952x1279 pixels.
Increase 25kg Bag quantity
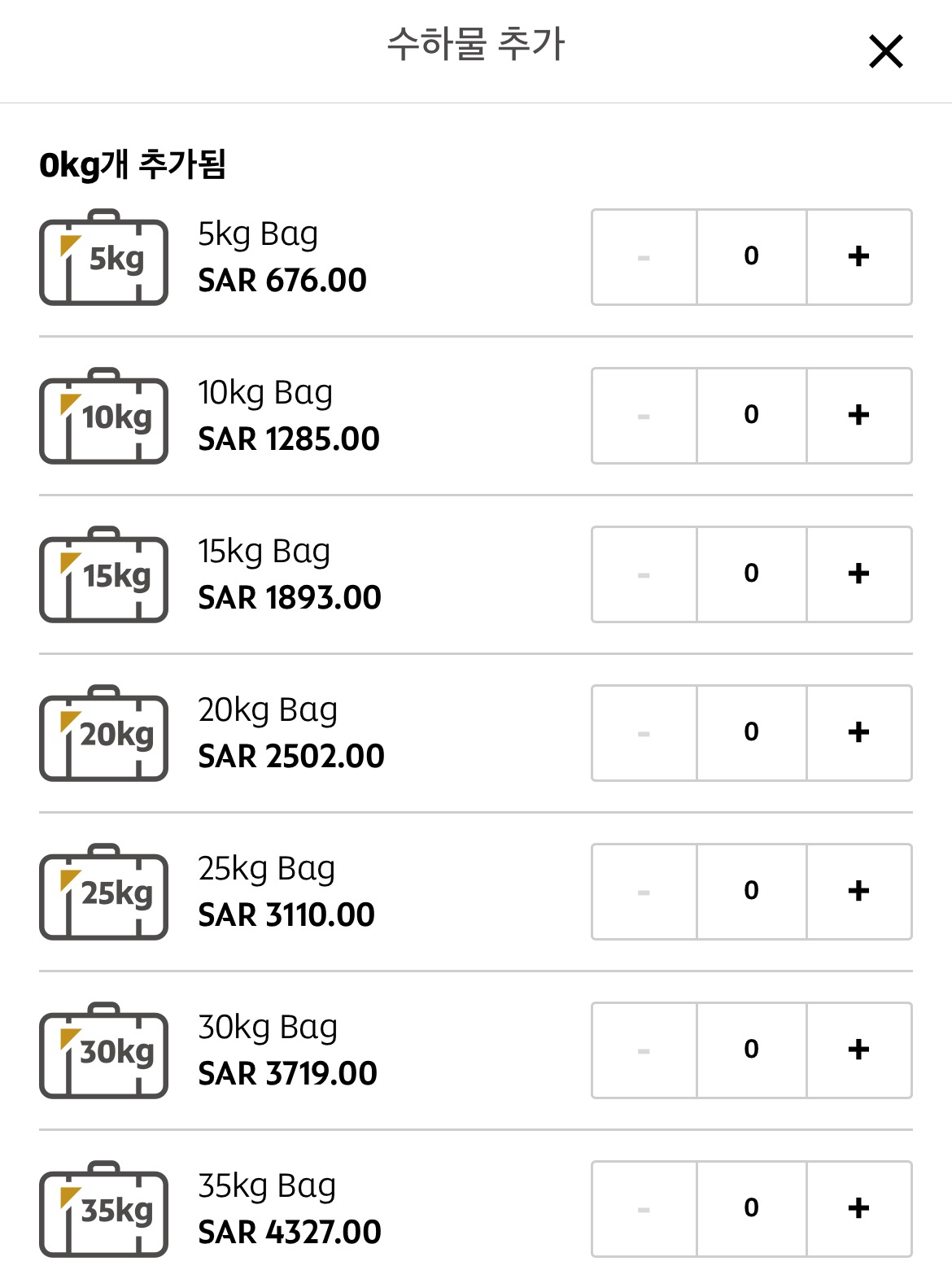click(x=859, y=892)
